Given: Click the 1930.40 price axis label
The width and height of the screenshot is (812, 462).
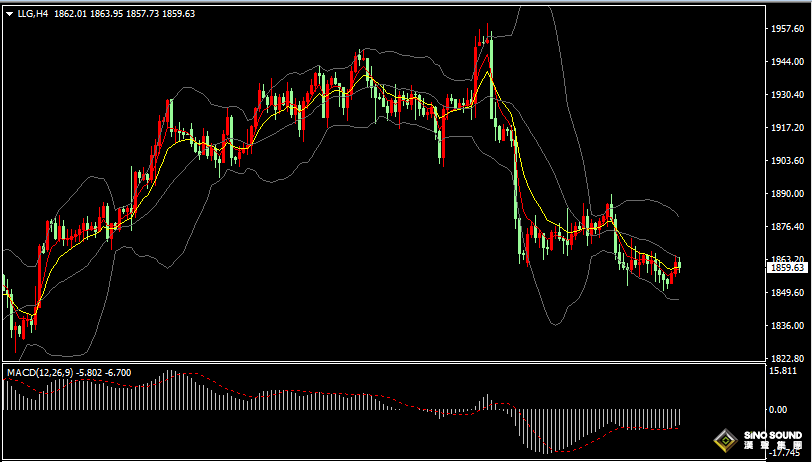Looking at the screenshot, I should (x=788, y=95).
